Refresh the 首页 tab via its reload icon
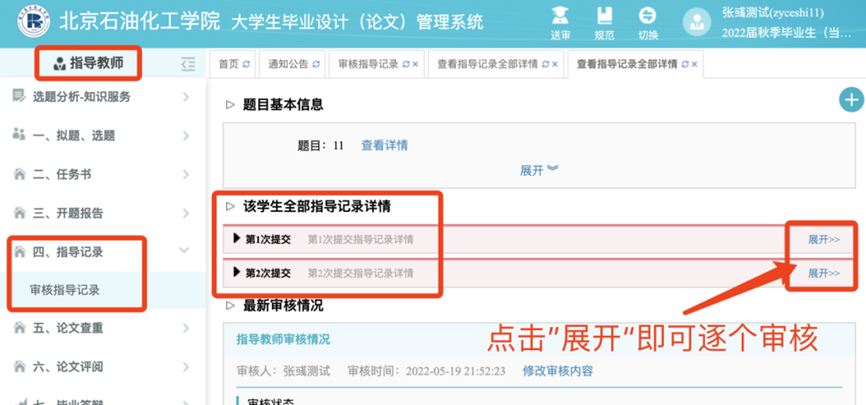Screen dimensions: 866x405 (x=247, y=64)
